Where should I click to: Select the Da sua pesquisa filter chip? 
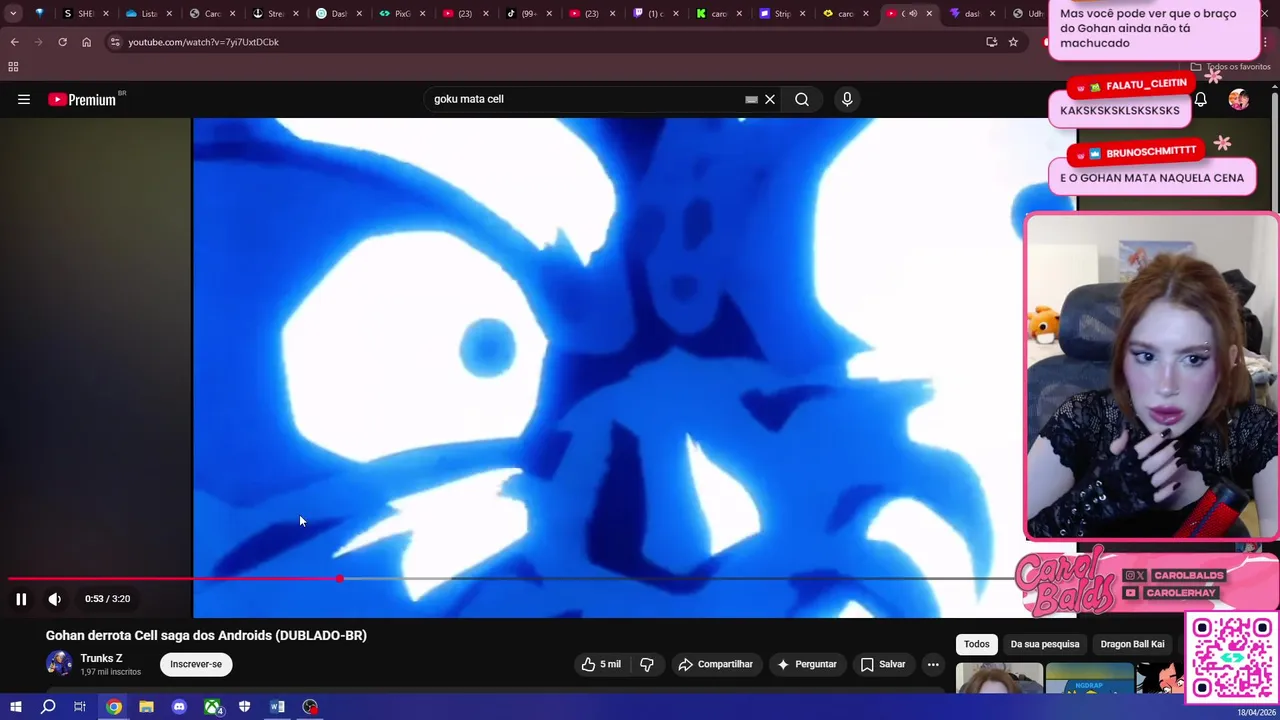pyautogui.click(x=1045, y=644)
